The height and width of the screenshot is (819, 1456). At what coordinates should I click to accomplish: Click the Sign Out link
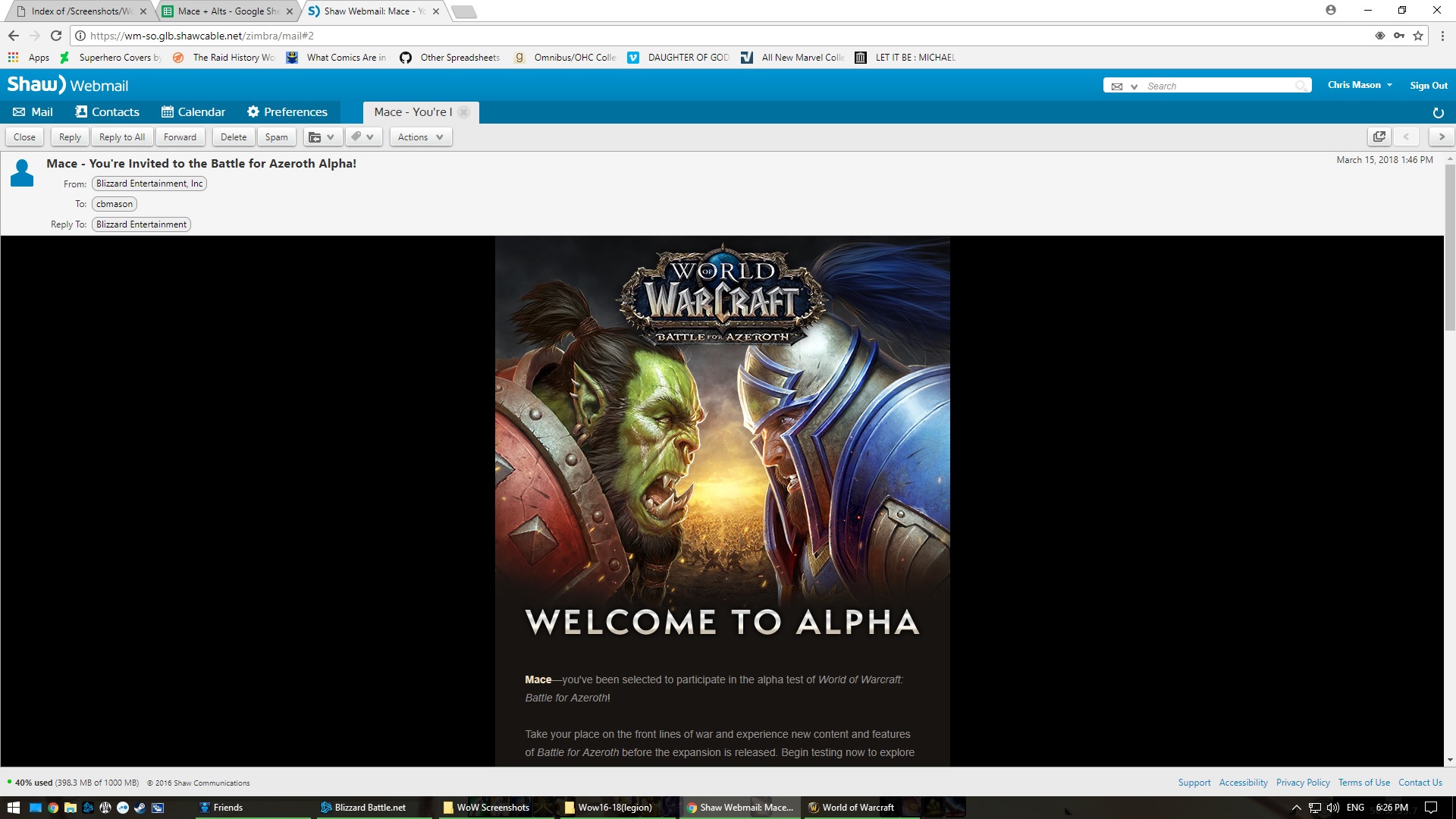pyautogui.click(x=1429, y=86)
